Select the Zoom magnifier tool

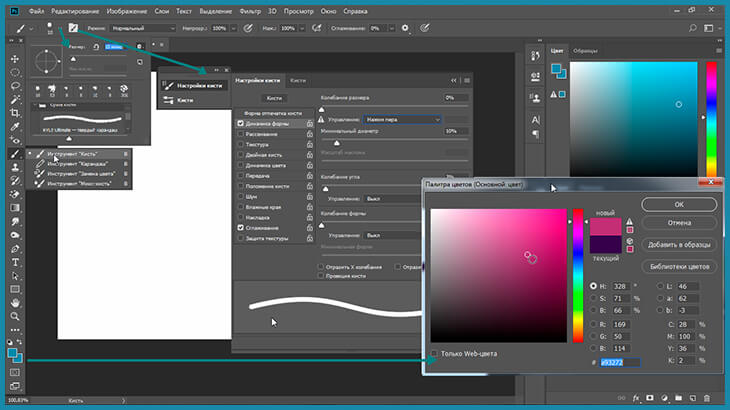coord(15,316)
